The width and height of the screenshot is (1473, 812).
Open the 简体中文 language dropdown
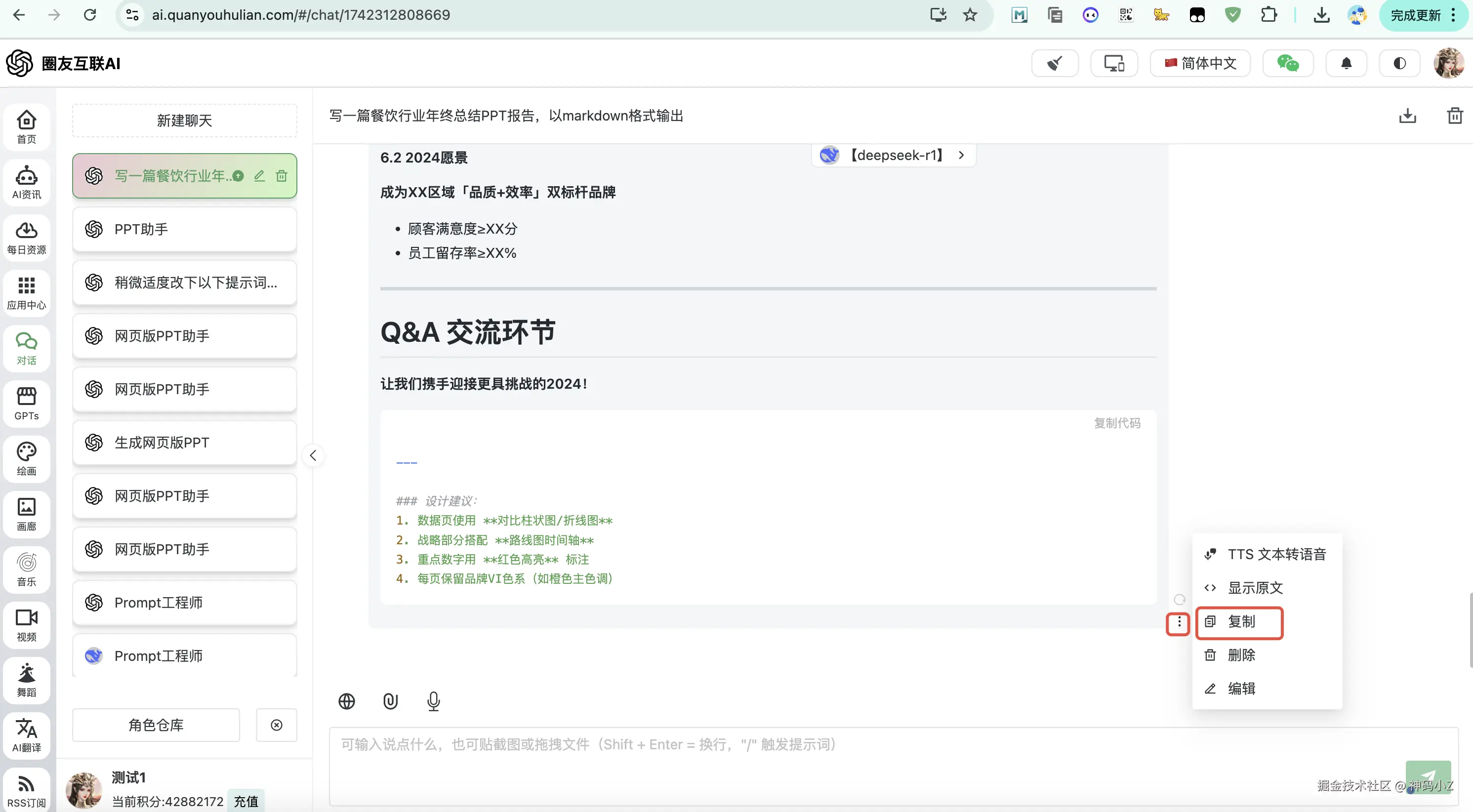[x=1200, y=64]
